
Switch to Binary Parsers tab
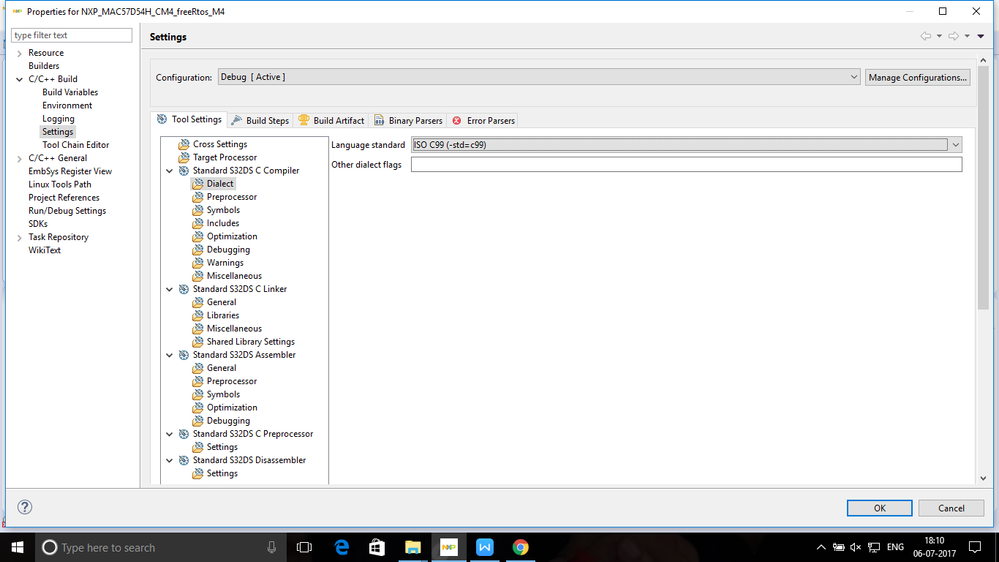(x=408, y=120)
